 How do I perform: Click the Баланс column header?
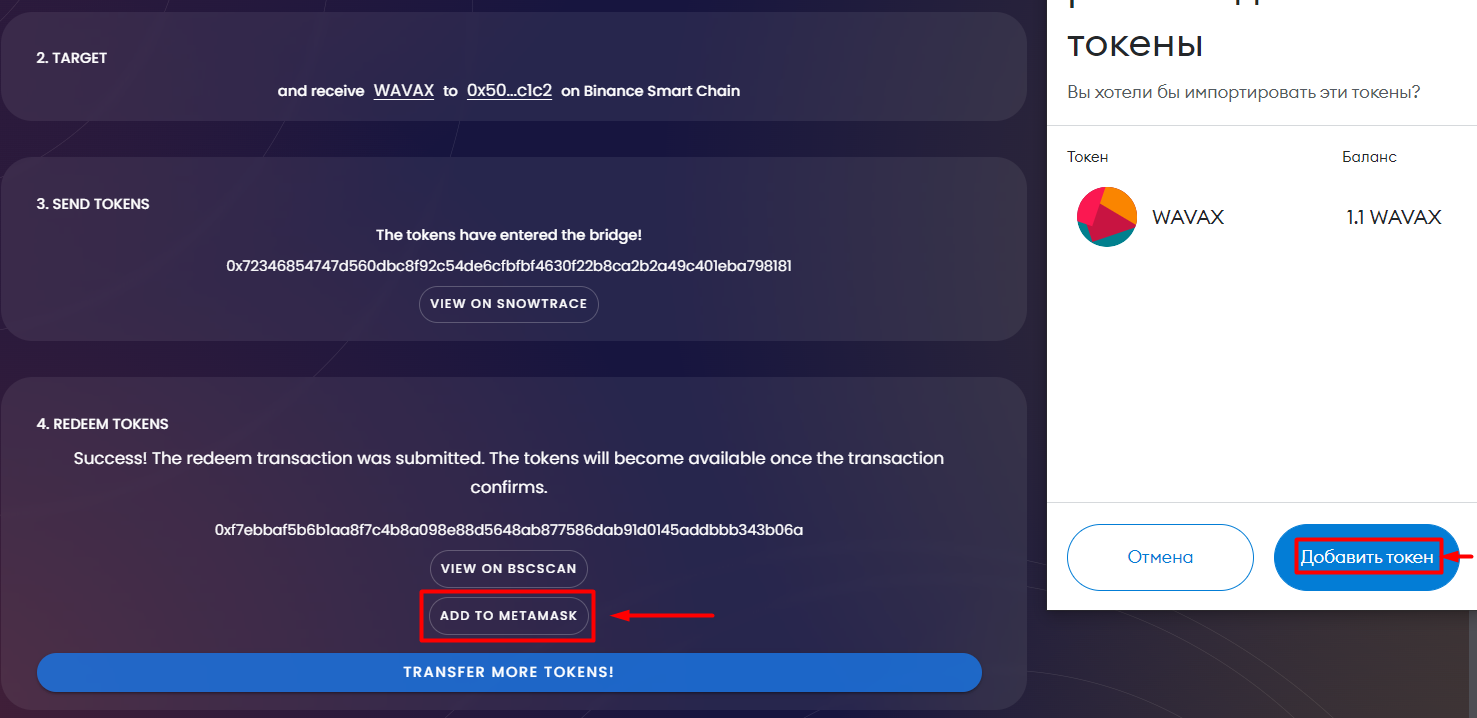[x=1369, y=157]
